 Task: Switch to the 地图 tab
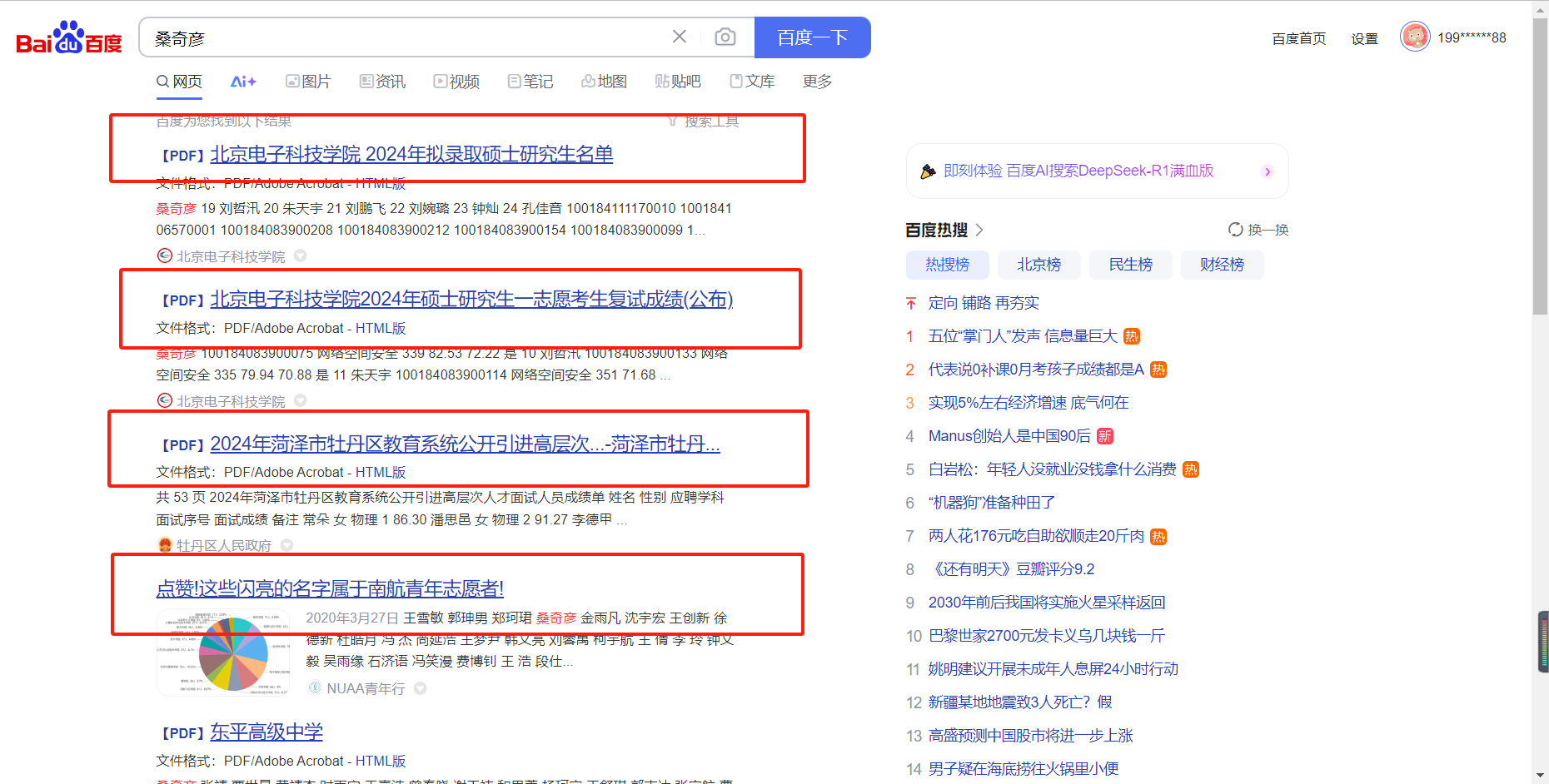[604, 82]
